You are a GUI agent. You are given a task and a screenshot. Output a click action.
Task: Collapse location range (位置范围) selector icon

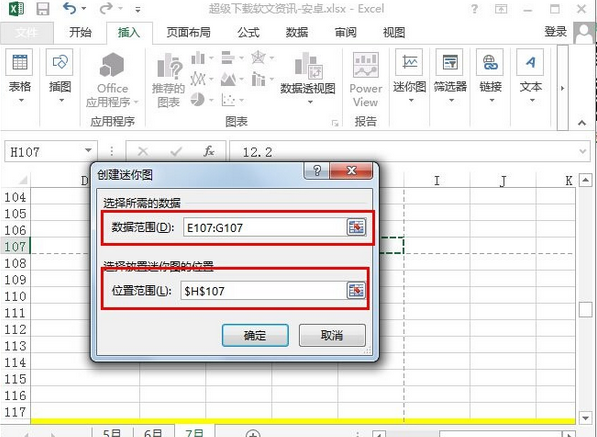(x=356, y=290)
